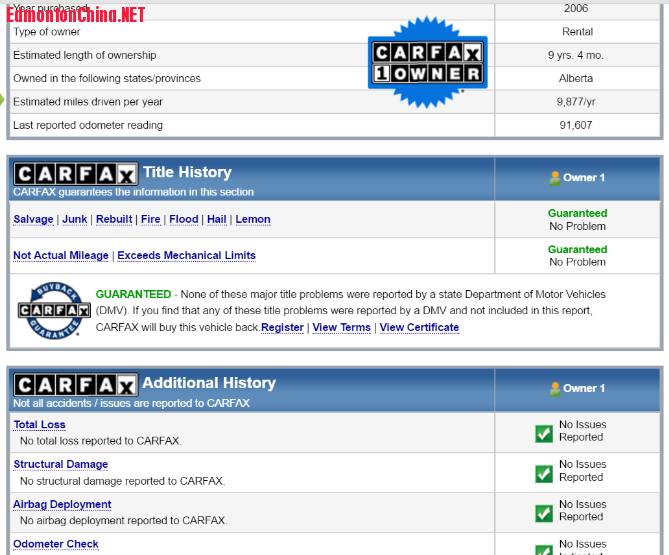Click the CARFAX logo beside Additional History
Screen dimensions: 669x555
coord(75,384)
